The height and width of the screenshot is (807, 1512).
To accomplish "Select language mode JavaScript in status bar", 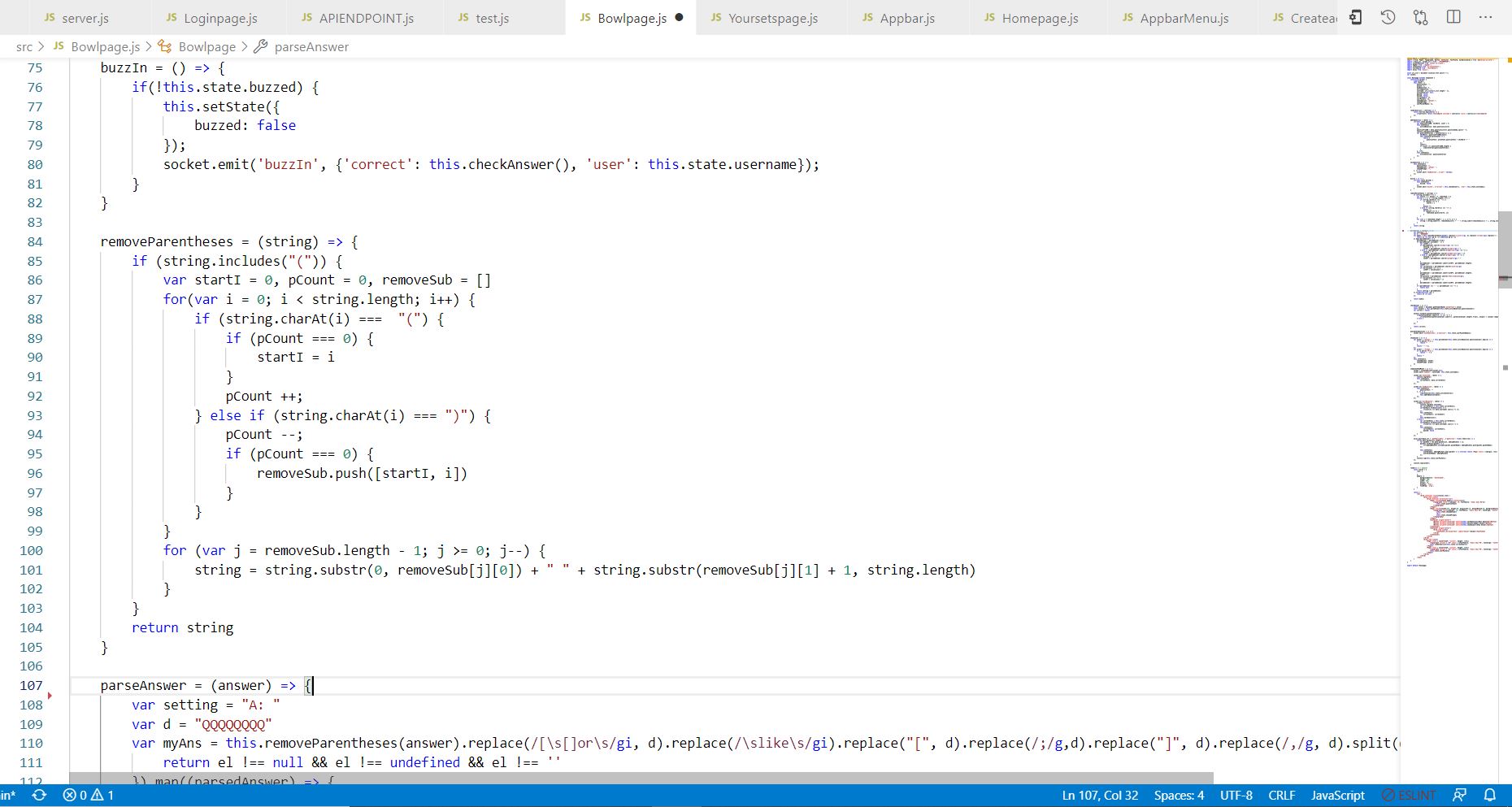I will pyautogui.click(x=1337, y=795).
